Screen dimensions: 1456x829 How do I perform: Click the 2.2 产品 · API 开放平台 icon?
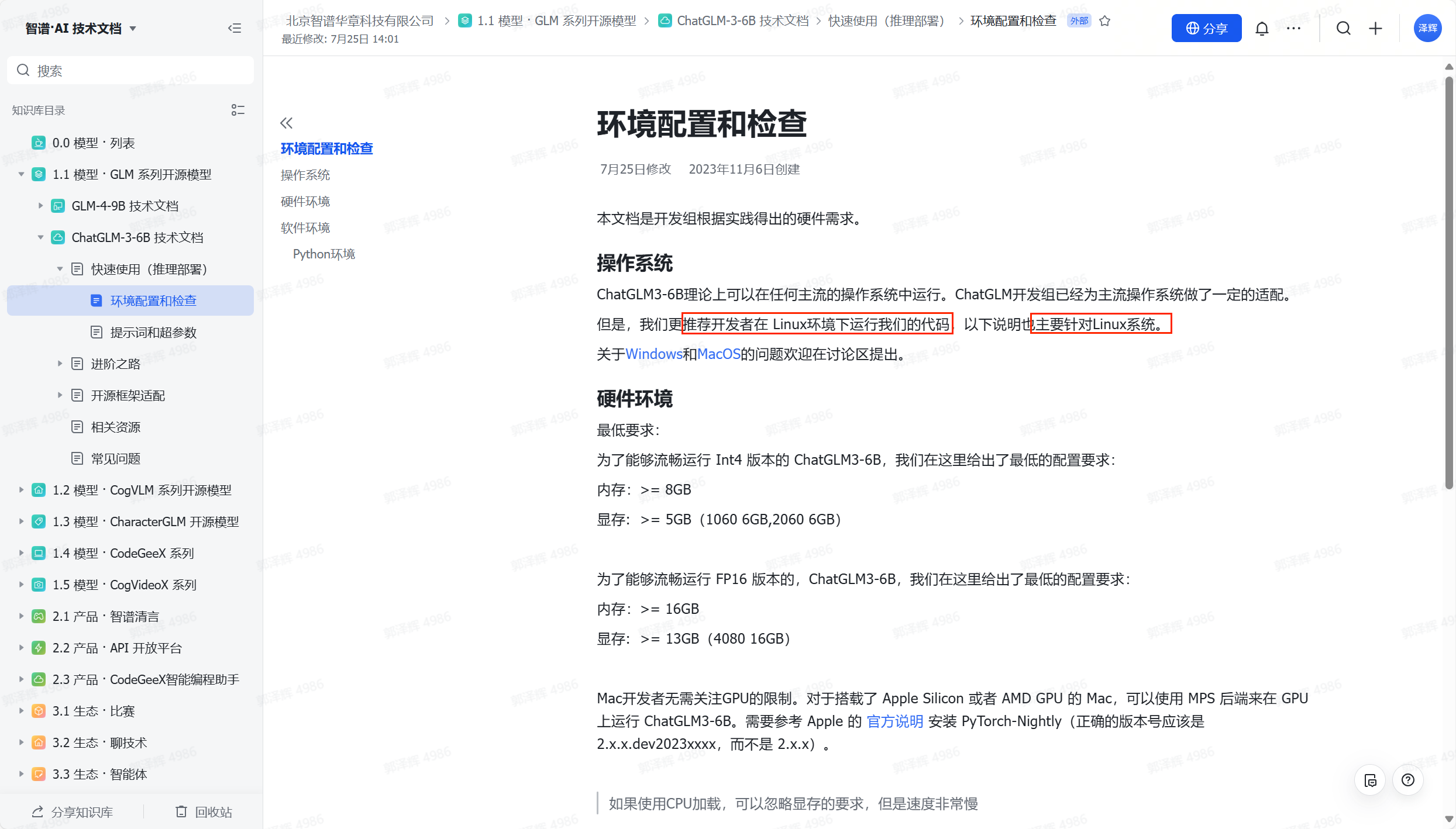(x=39, y=648)
